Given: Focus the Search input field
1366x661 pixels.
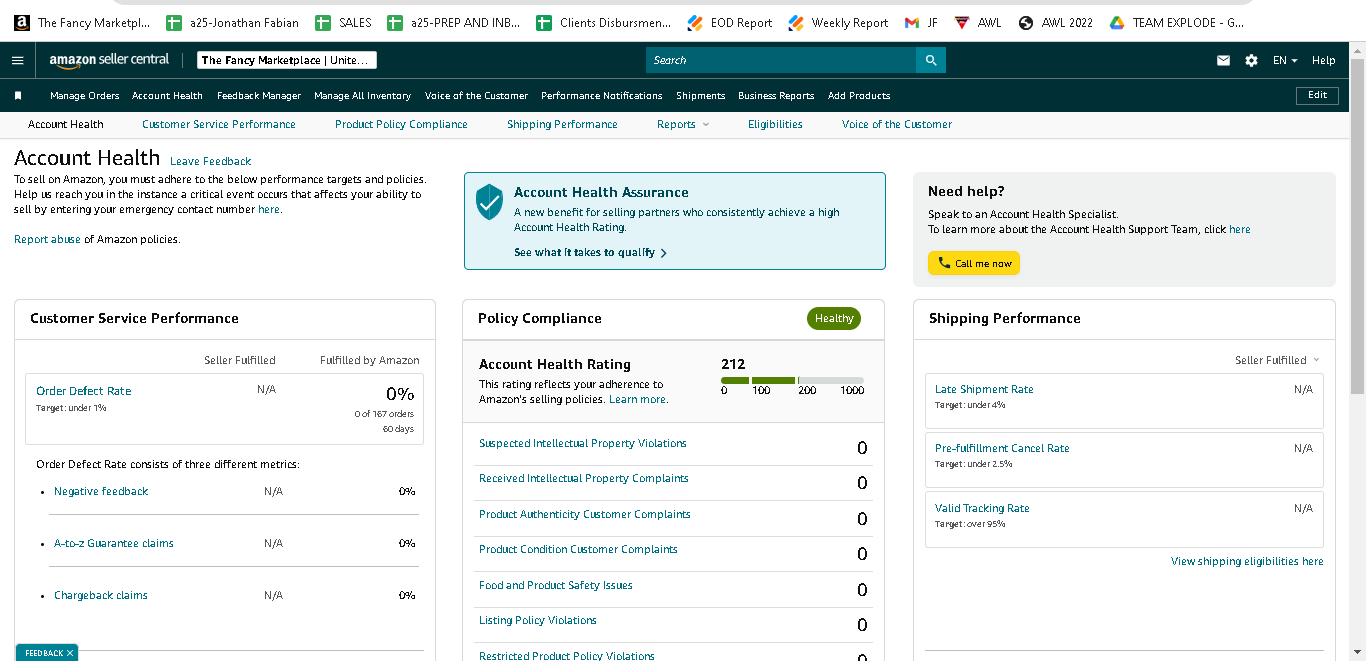Looking at the screenshot, I should 781,60.
